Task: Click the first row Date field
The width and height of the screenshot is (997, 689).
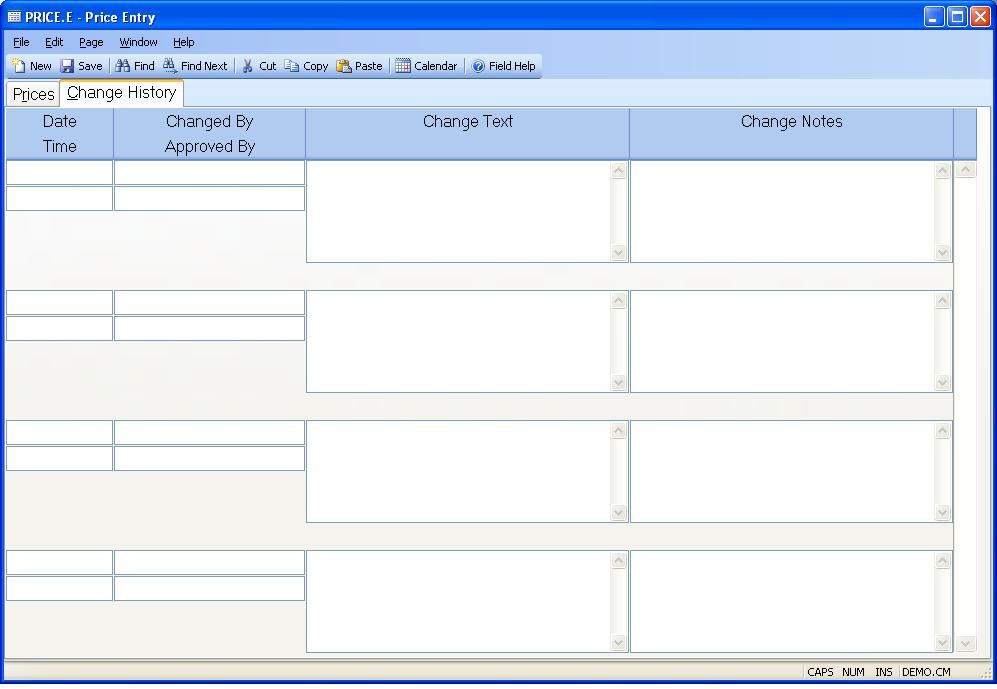Action: point(59,173)
